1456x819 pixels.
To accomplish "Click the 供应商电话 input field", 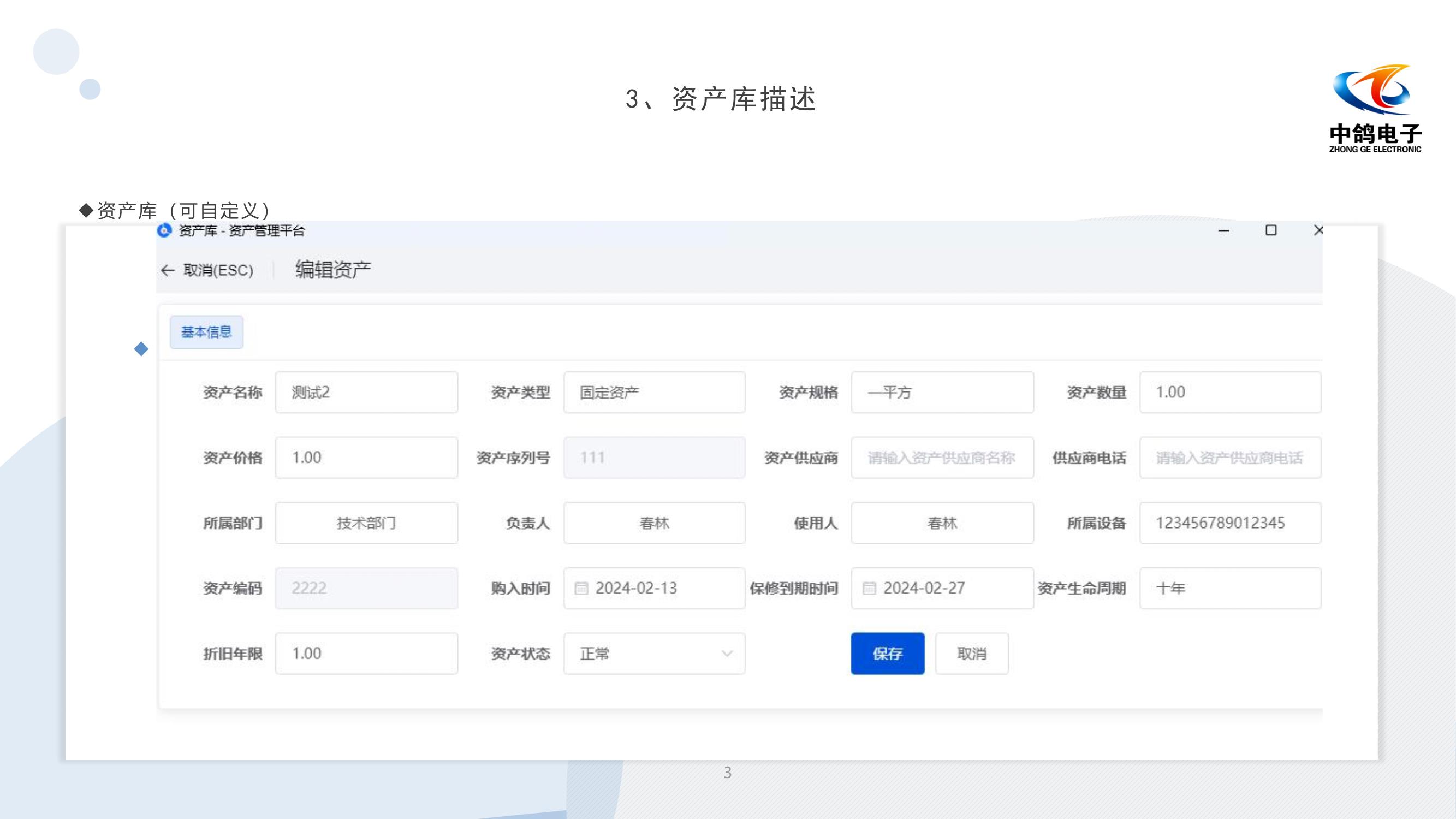I will point(1231,458).
